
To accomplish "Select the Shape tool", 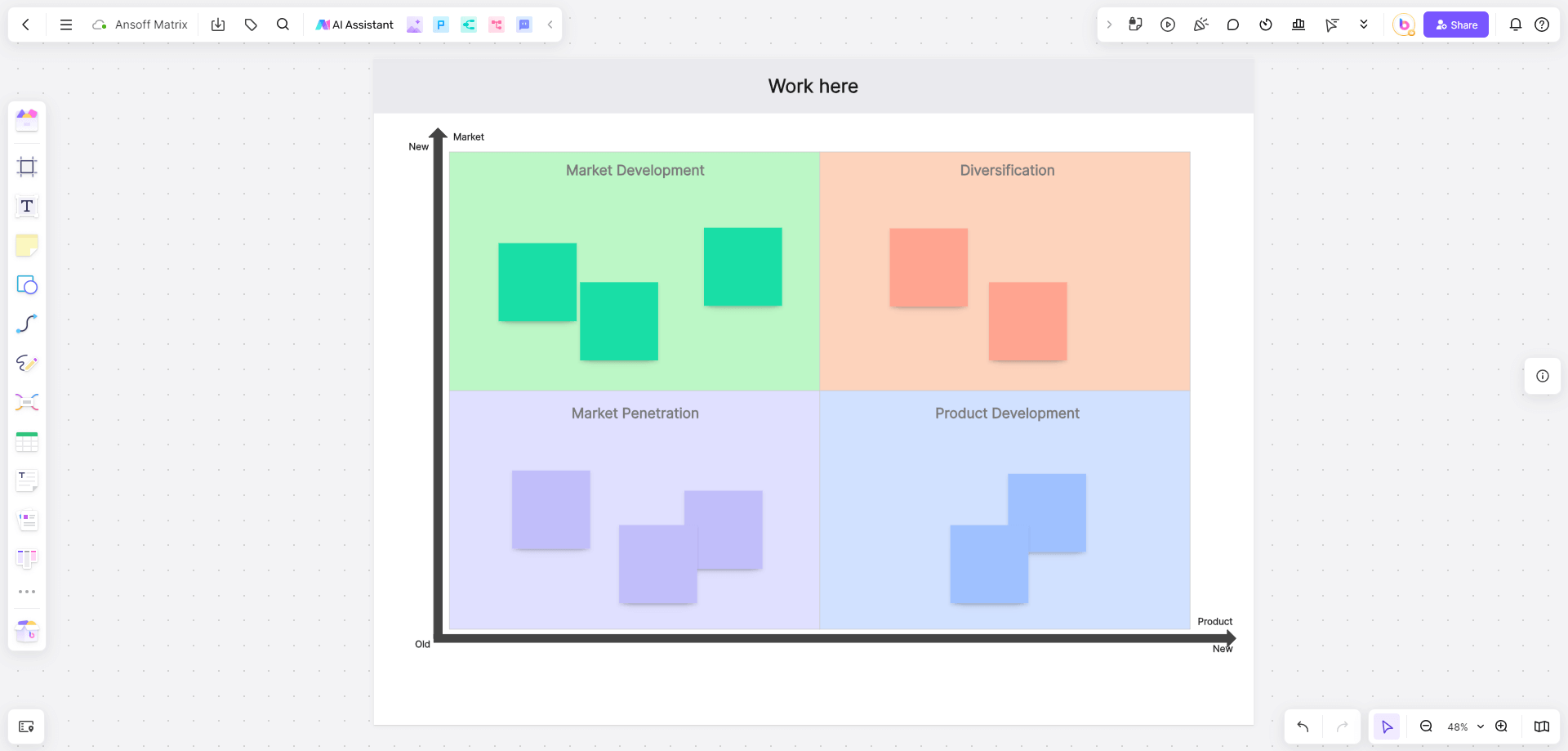I will pyautogui.click(x=27, y=284).
